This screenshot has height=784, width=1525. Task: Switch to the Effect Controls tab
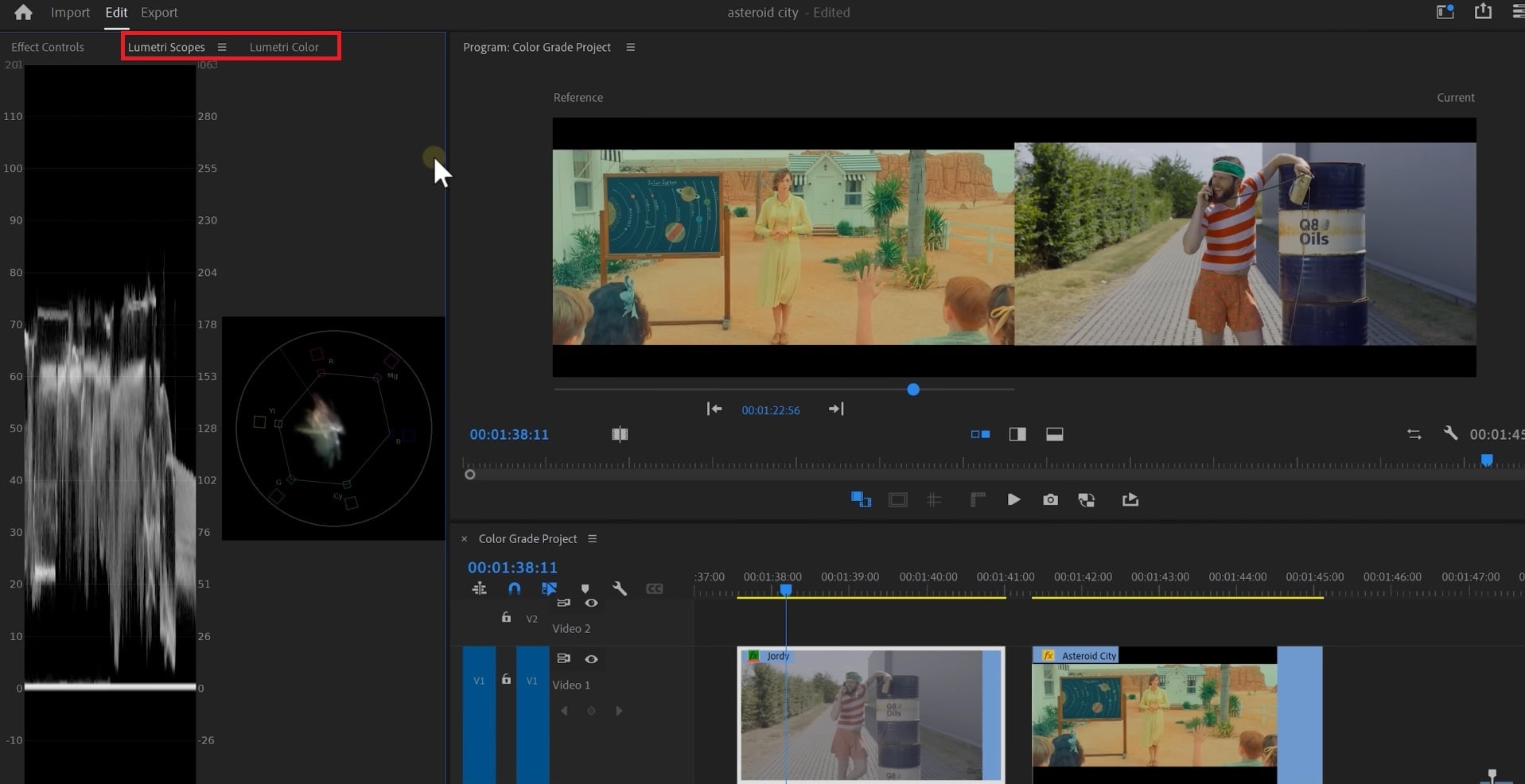pyautogui.click(x=48, y=47)
